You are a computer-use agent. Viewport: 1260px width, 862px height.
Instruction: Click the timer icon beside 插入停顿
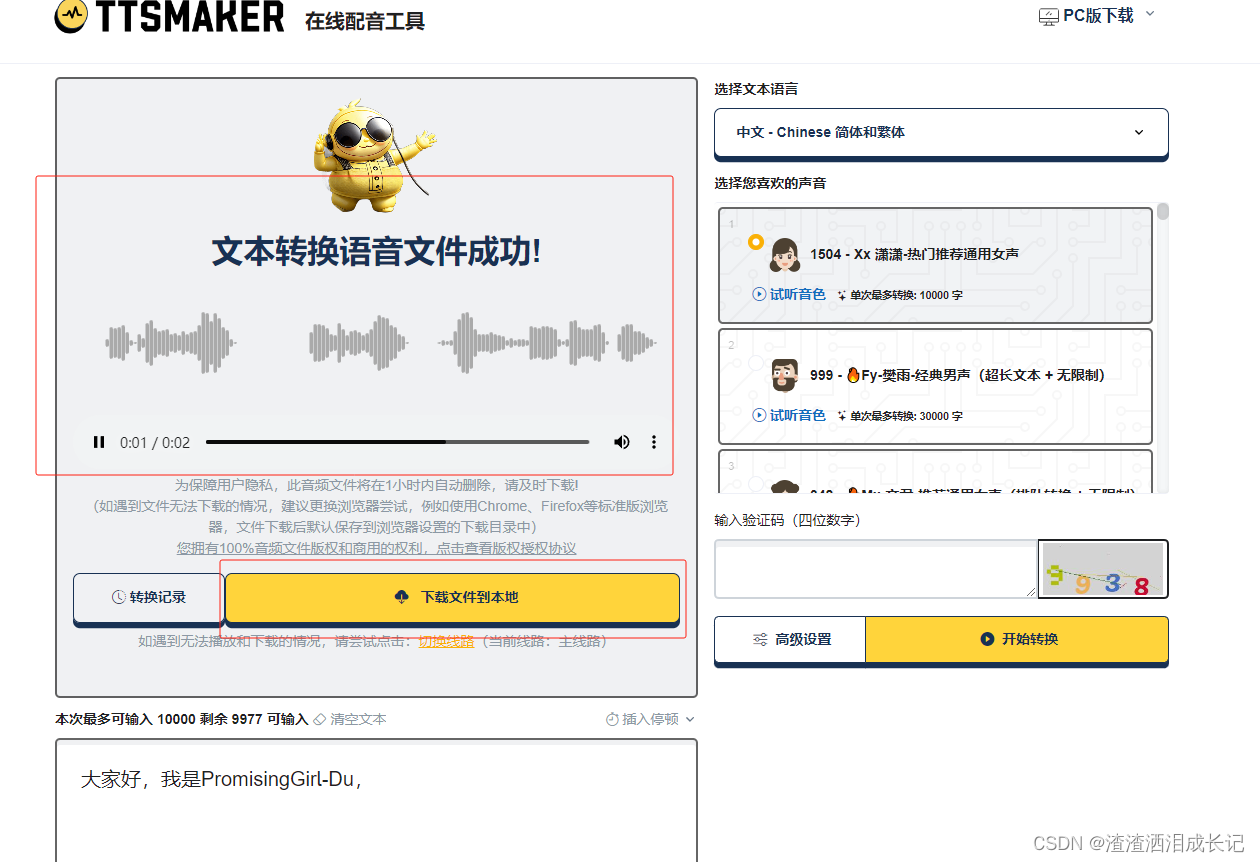612,719
